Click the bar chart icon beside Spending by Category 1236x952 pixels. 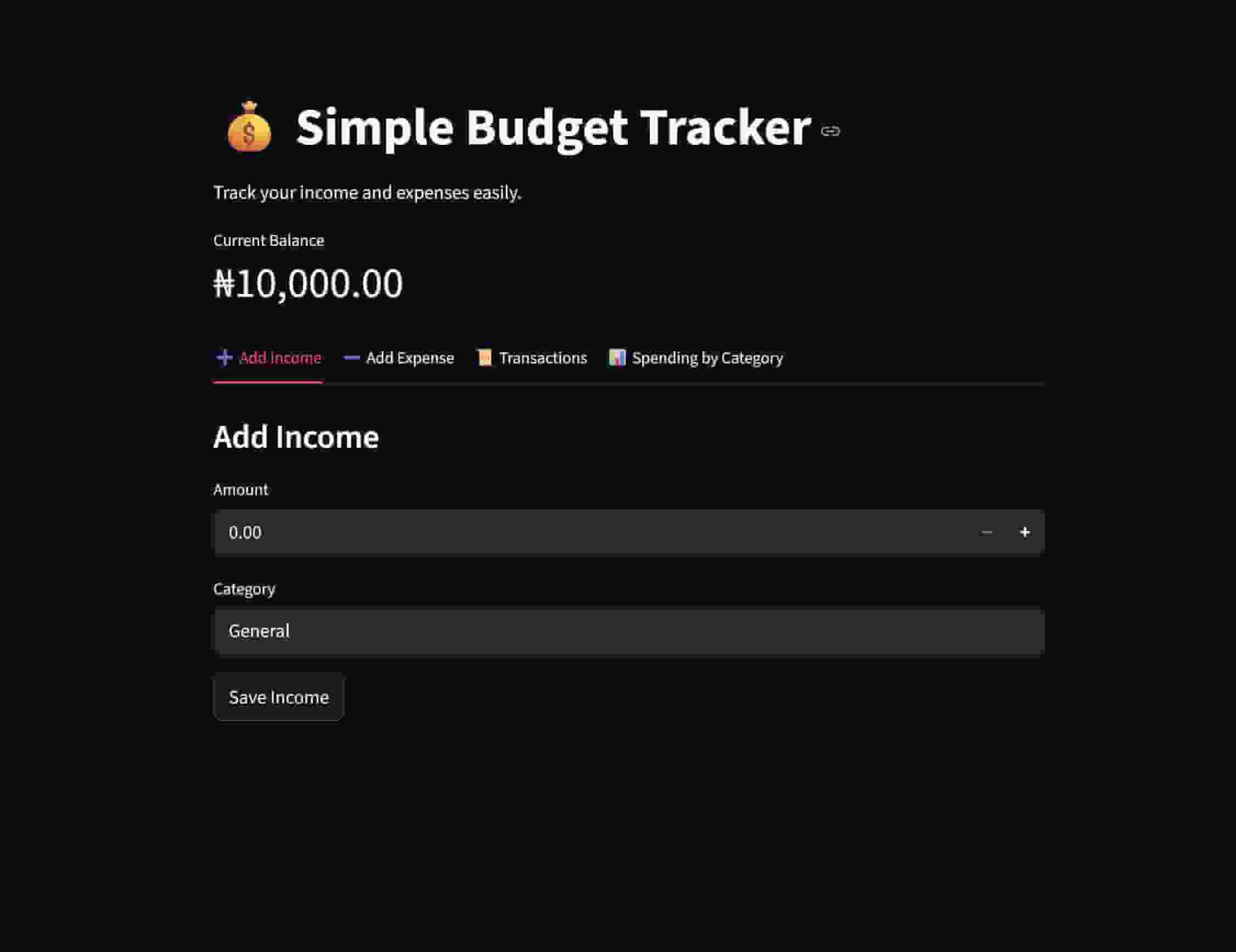pos(618,358)
